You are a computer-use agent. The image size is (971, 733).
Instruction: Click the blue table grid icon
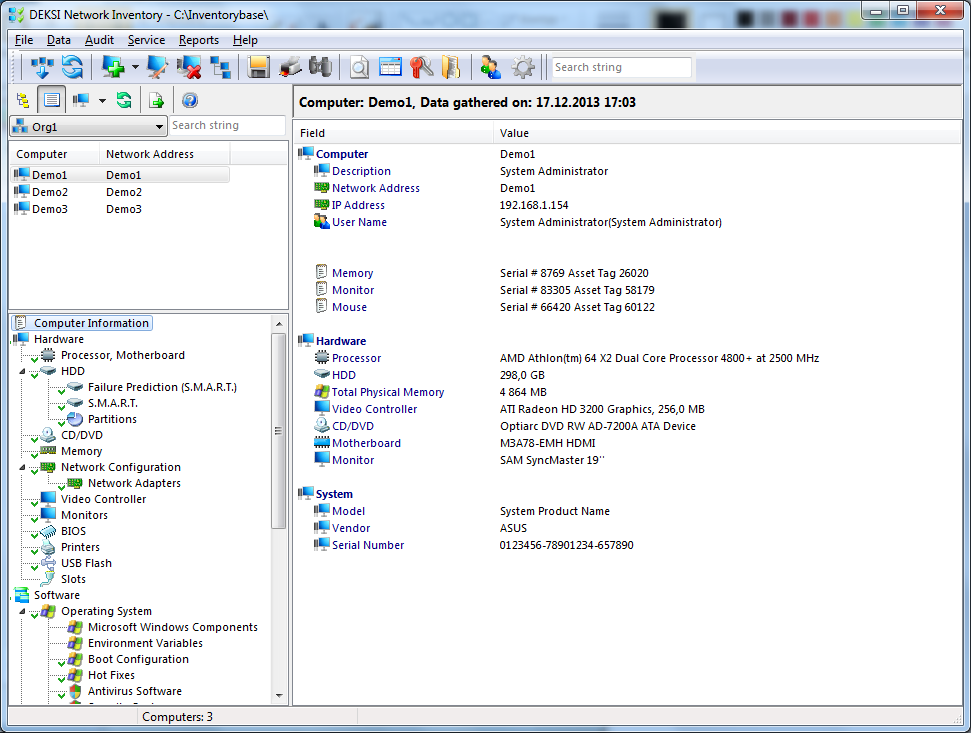[390, 67]
